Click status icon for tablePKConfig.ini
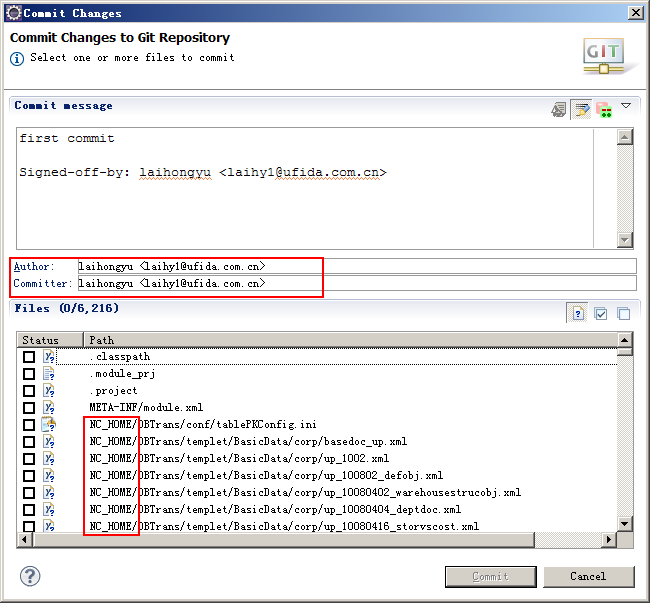 pos(49,424)
